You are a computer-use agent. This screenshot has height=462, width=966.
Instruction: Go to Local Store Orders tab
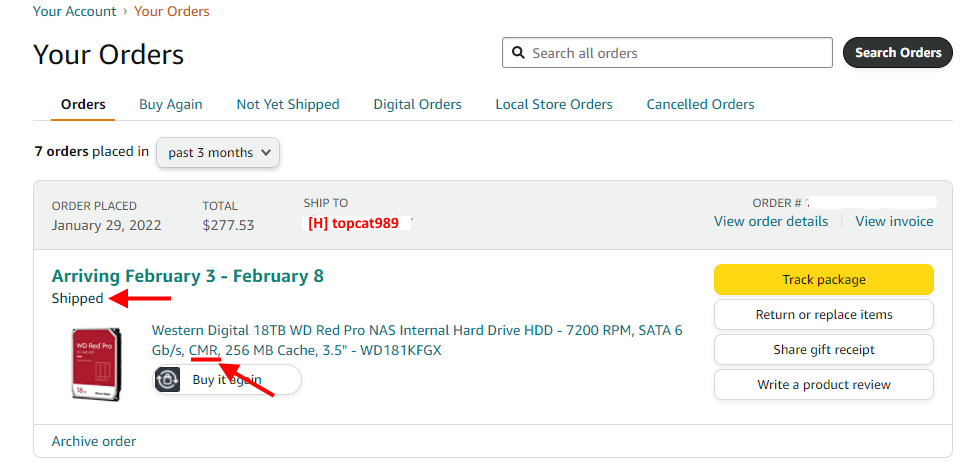coord(554,104)
